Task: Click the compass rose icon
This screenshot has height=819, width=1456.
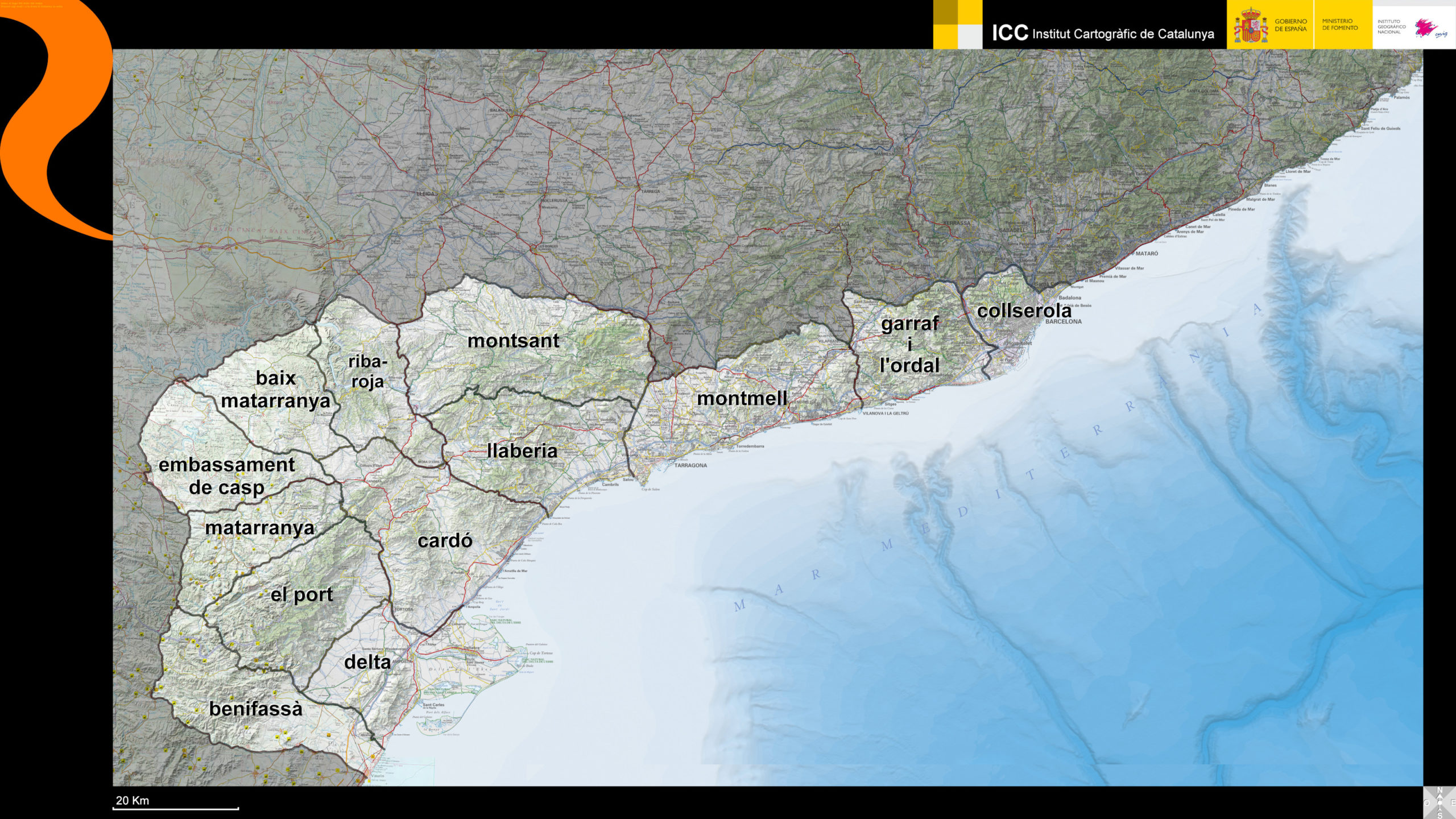Action: [1440, 803]
